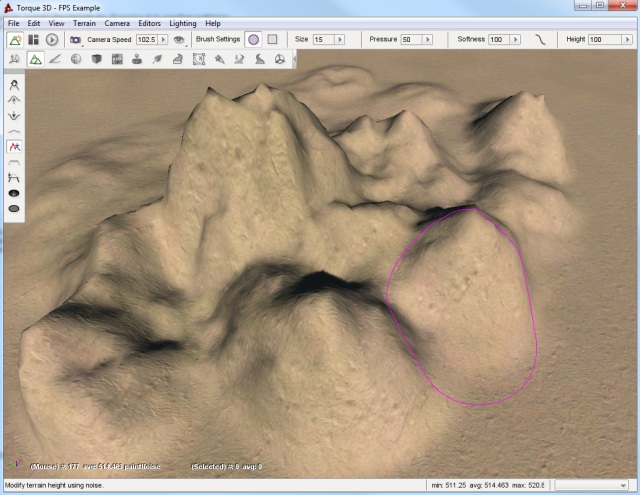
Task: Open the Lighting menu
Action: coord(182,22)
